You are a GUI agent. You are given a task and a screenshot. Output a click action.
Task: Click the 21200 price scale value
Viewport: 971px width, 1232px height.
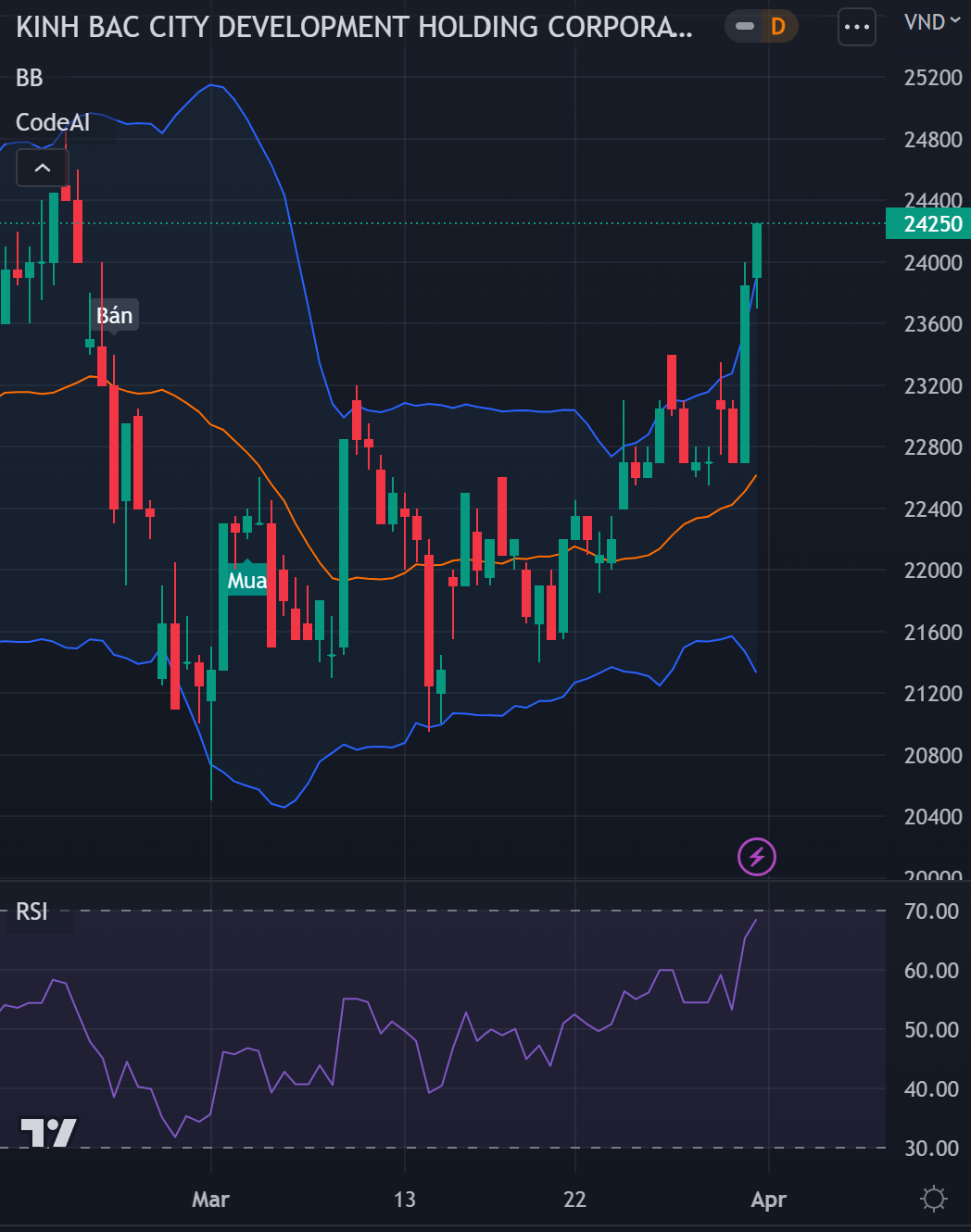pyautogui.click(x=933, y=694)
